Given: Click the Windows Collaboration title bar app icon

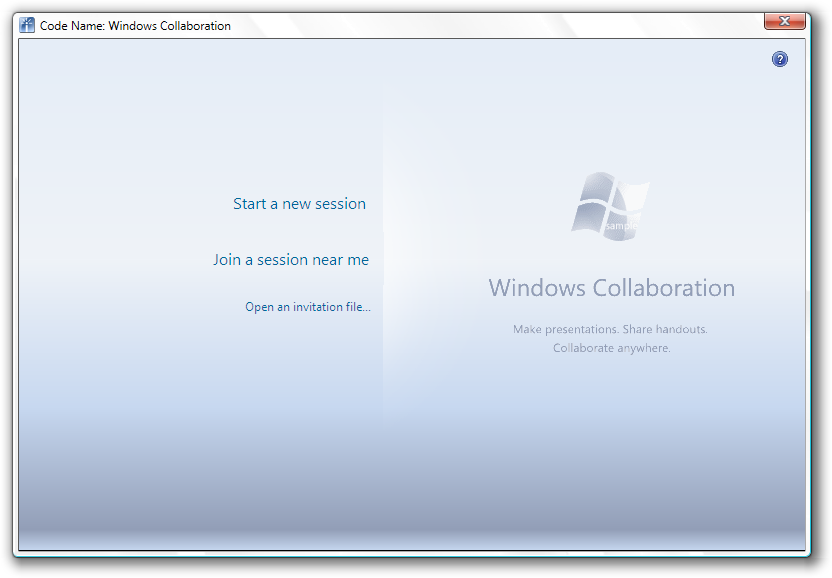Looking at the screenshot, I should 27,25.
